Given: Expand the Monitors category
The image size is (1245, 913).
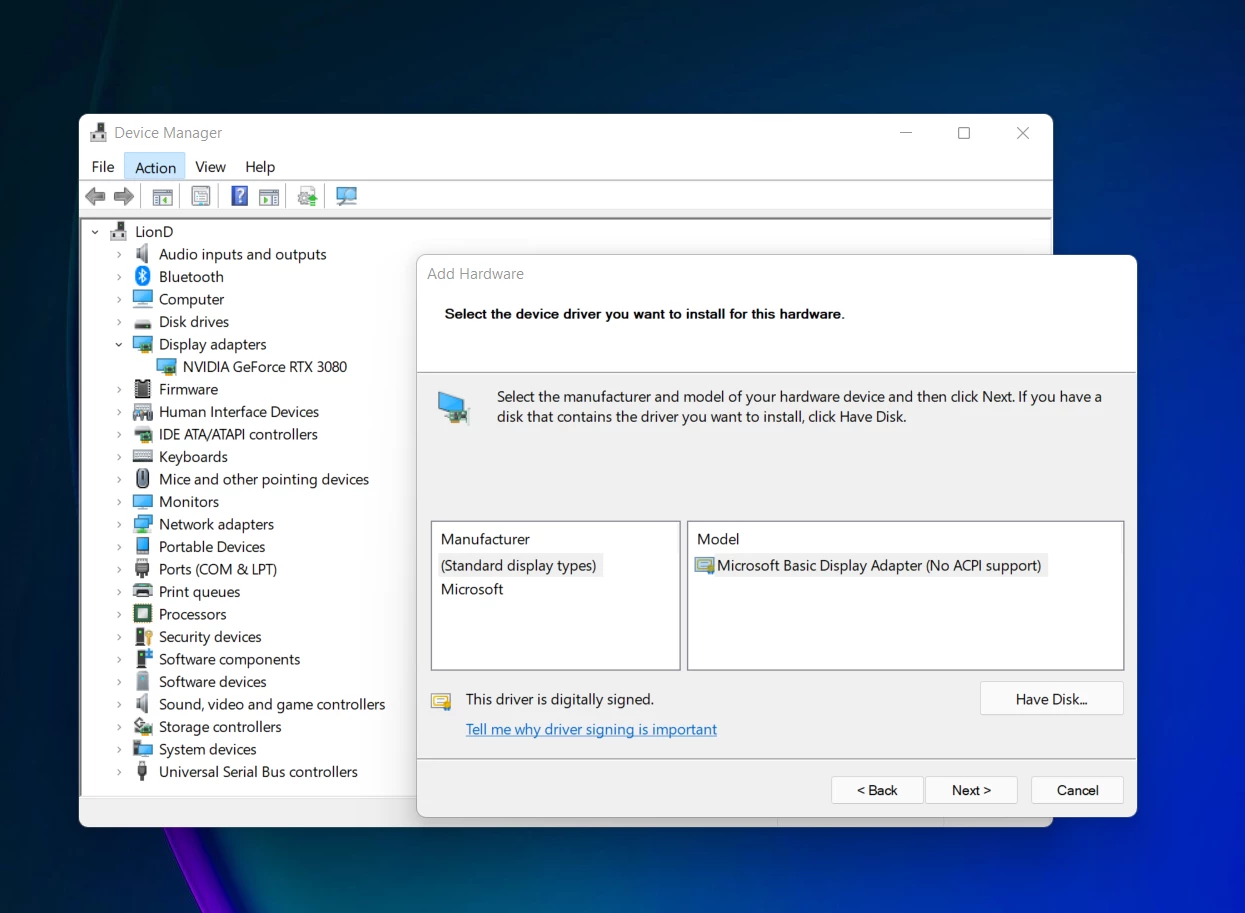Looking at the screenshot, I should pos(119,502).
